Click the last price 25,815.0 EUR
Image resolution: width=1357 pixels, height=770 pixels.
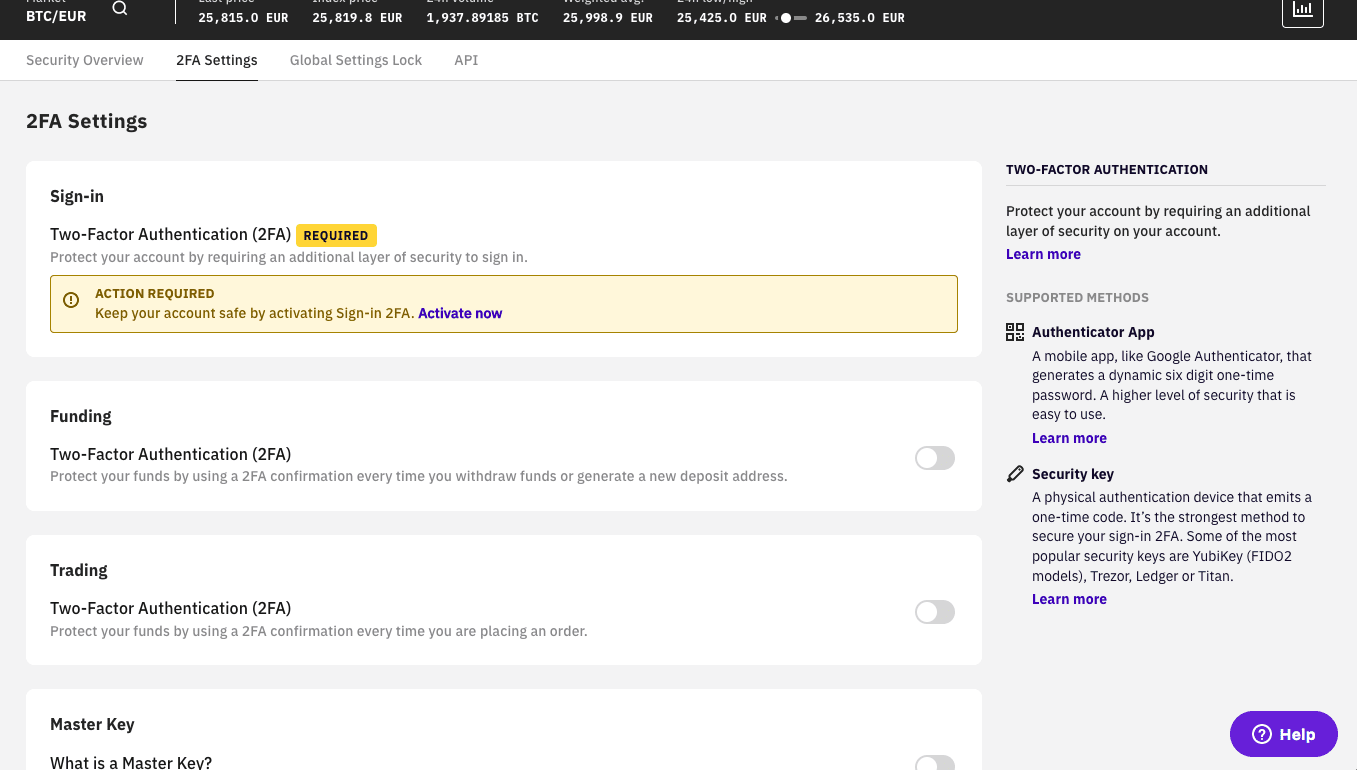[x=243, y=18]
